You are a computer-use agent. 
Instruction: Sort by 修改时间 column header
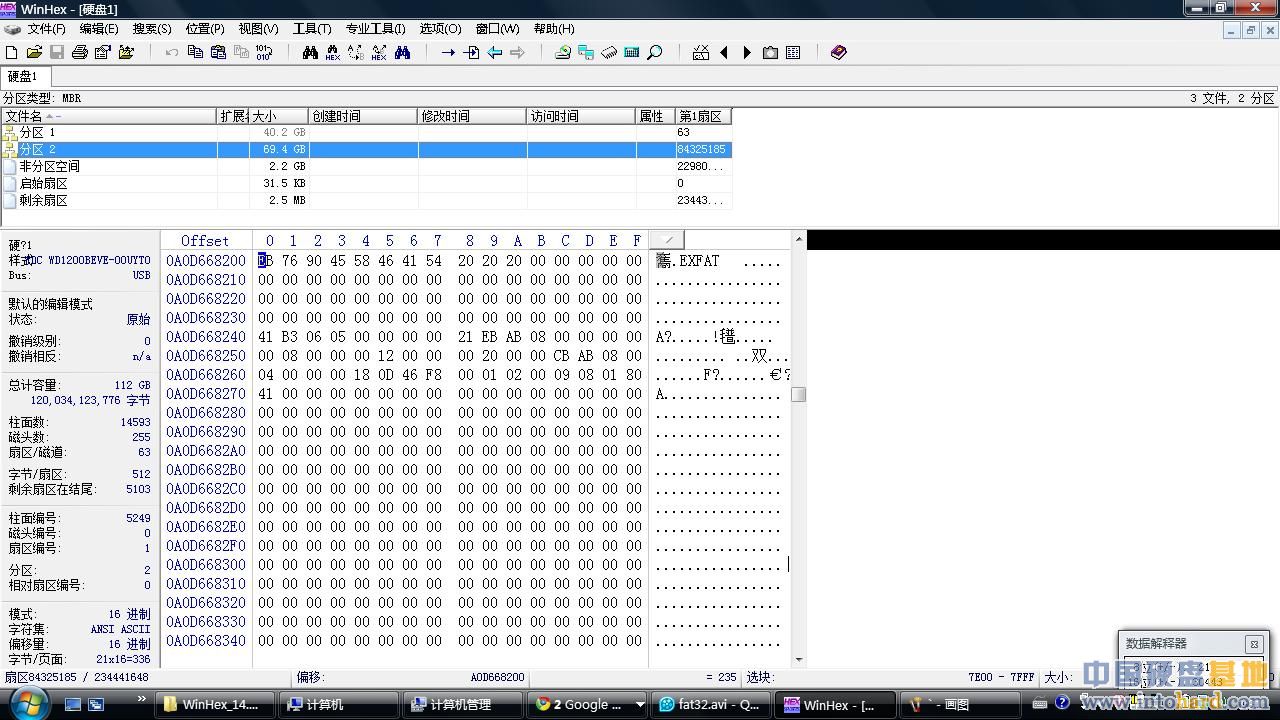click(472, 116)
